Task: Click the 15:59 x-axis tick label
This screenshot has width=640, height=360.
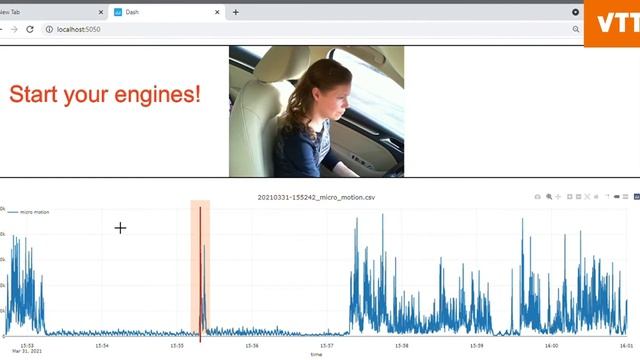Action: 477,346
